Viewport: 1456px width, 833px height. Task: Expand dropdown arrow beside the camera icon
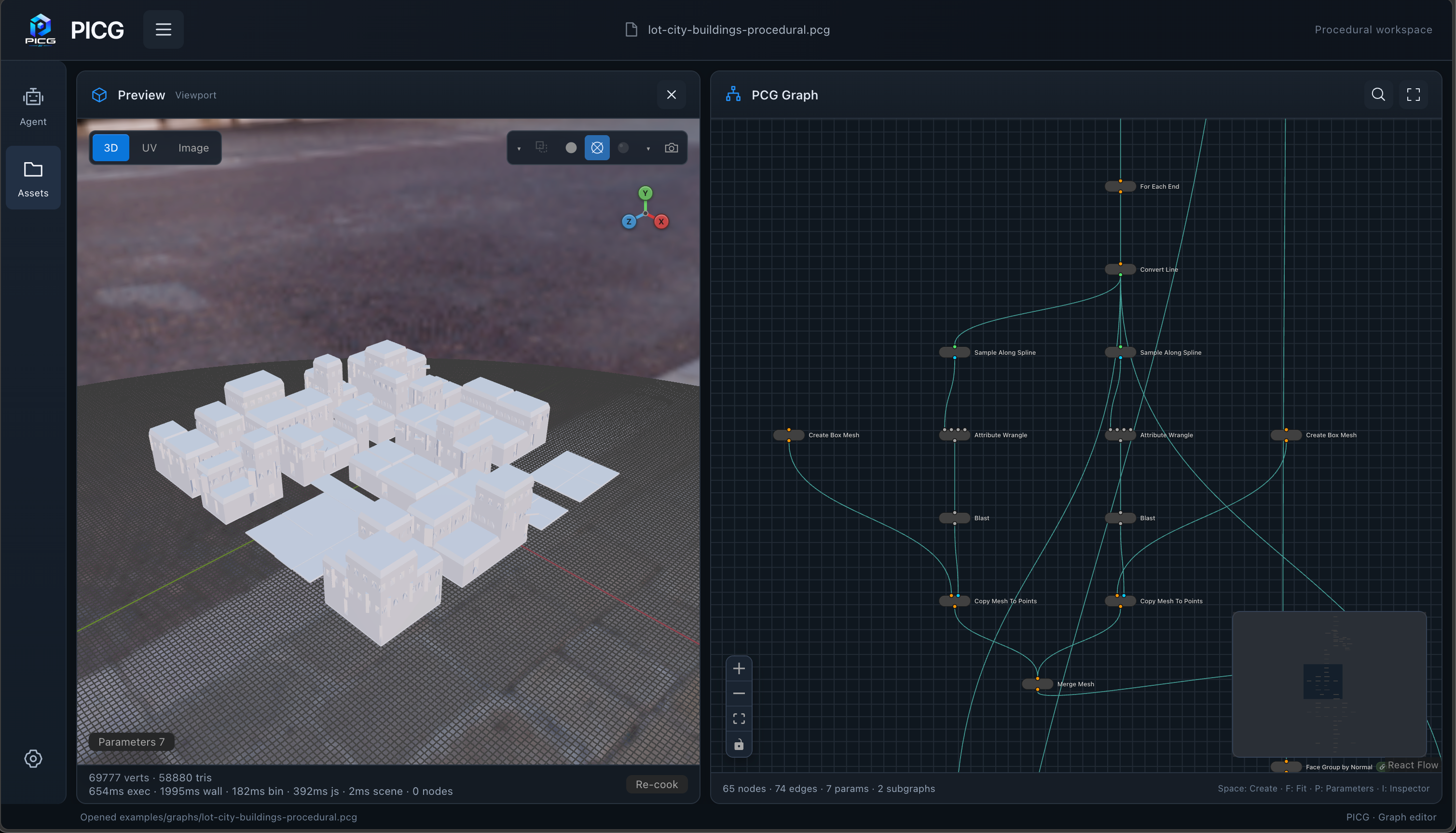coord(648,148)
